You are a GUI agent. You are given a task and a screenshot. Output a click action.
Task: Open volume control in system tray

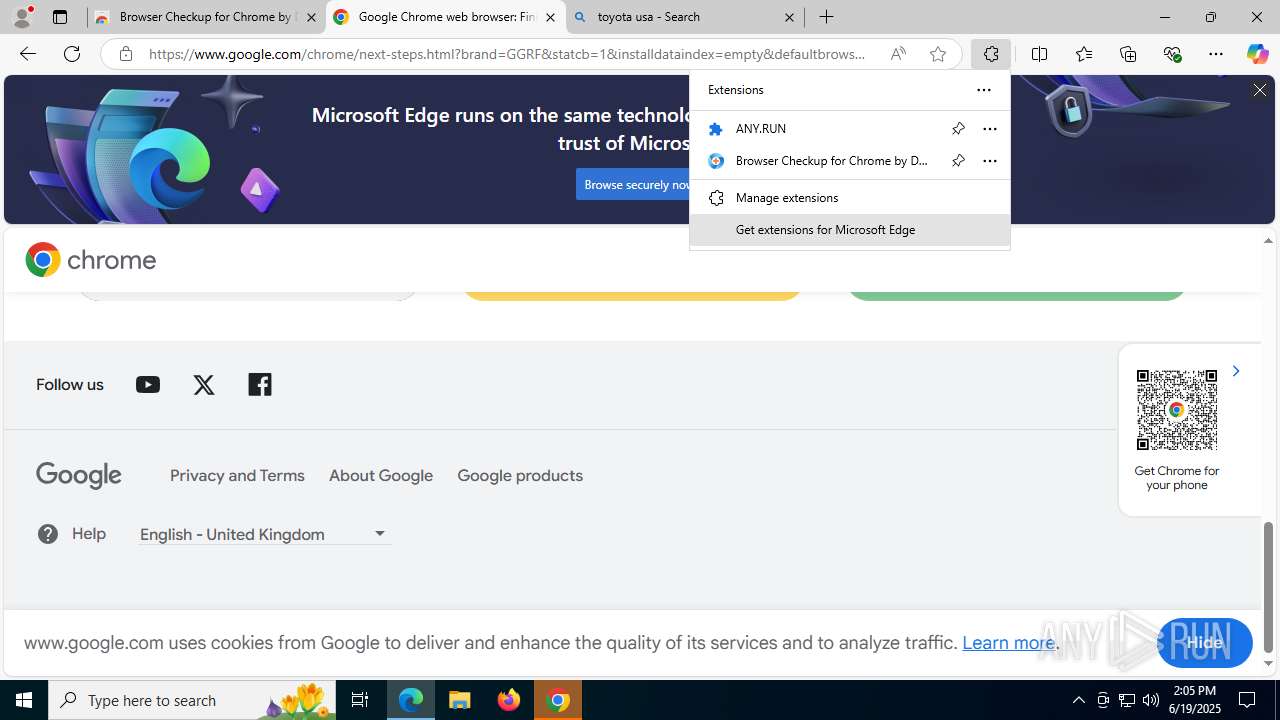coord(1151,700)
